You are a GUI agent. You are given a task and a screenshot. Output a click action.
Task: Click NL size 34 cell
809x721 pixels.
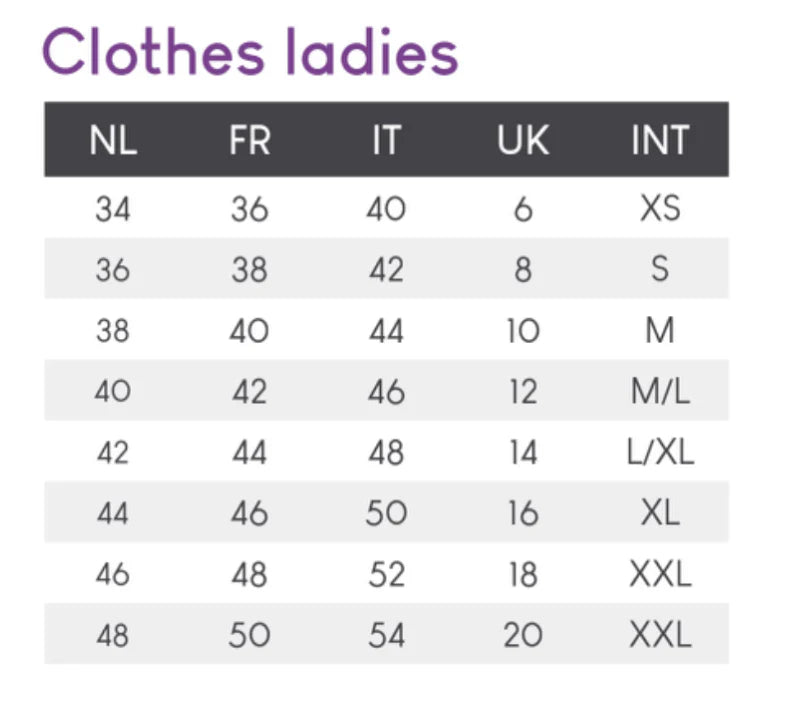click(113, 209)
